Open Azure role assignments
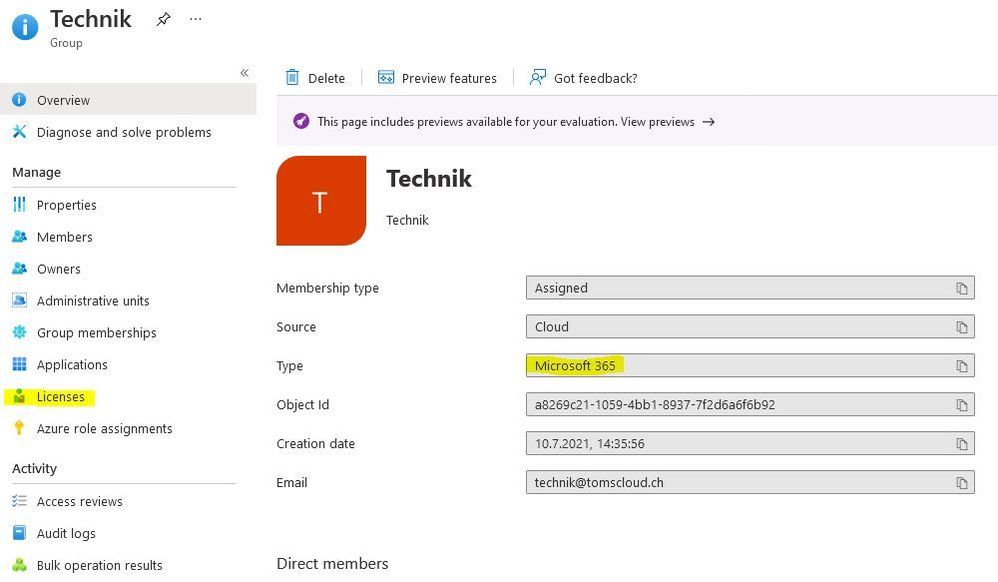Screen dimensions: 998x582 104,429
